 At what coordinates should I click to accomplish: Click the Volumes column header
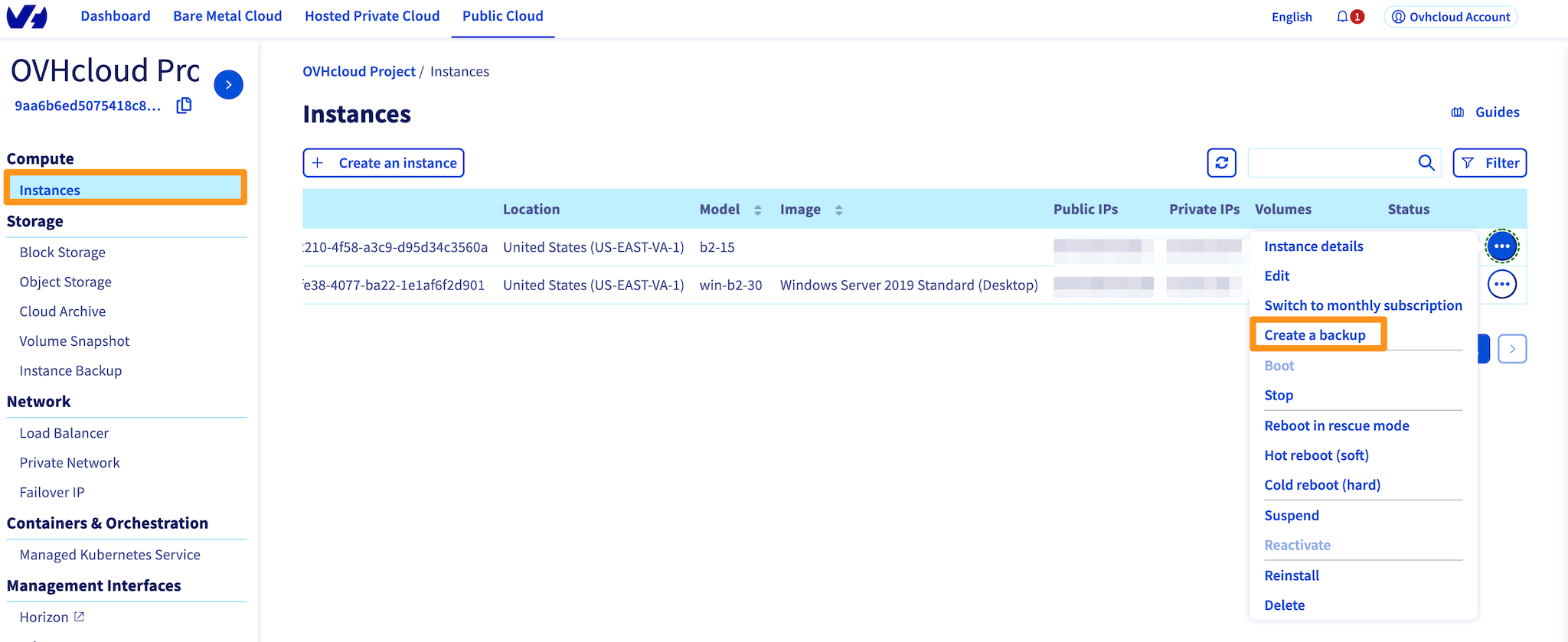pyautogui.click(x=1283, y=210)
